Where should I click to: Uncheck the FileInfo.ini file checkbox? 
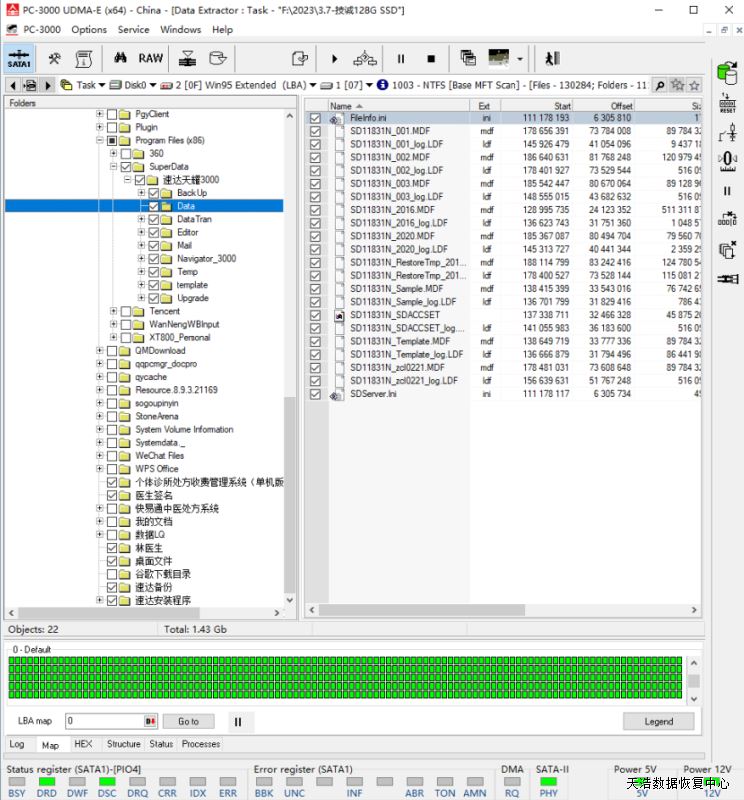click(x=315, y=118)
